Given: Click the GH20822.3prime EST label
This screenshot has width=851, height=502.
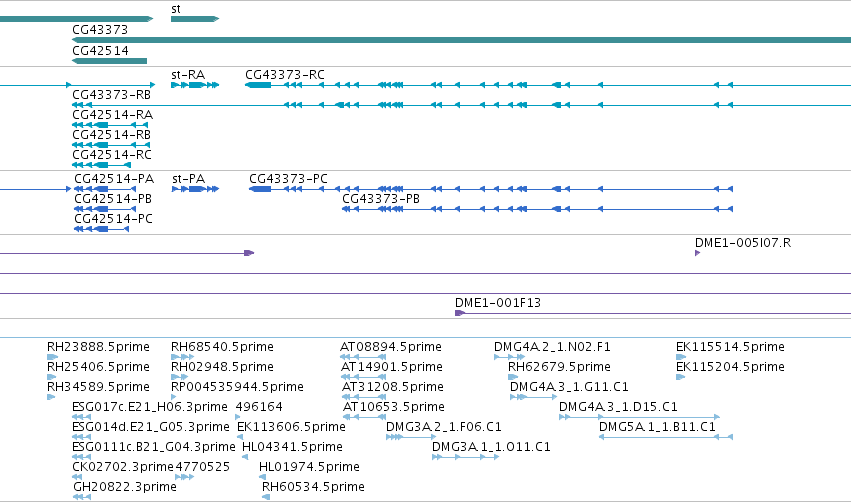Looking at the screenshot, I should 125,487.
